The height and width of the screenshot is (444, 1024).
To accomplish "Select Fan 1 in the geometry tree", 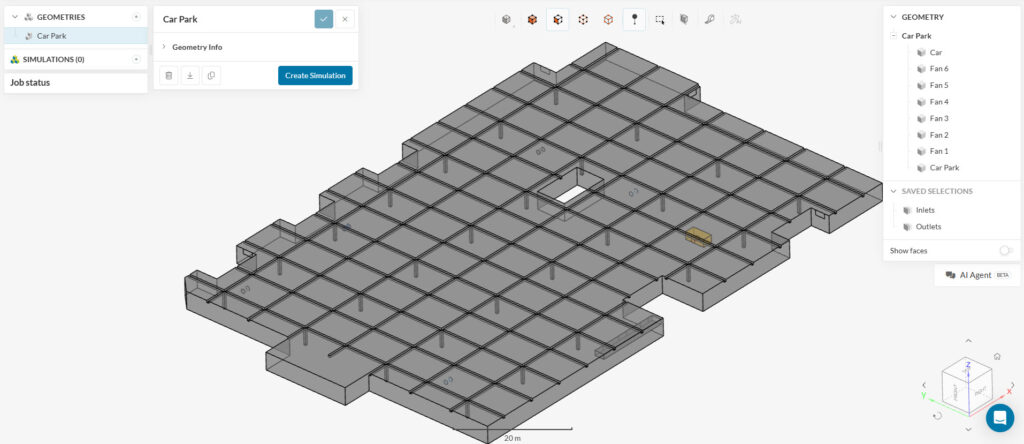I will [x=939, y=151].
